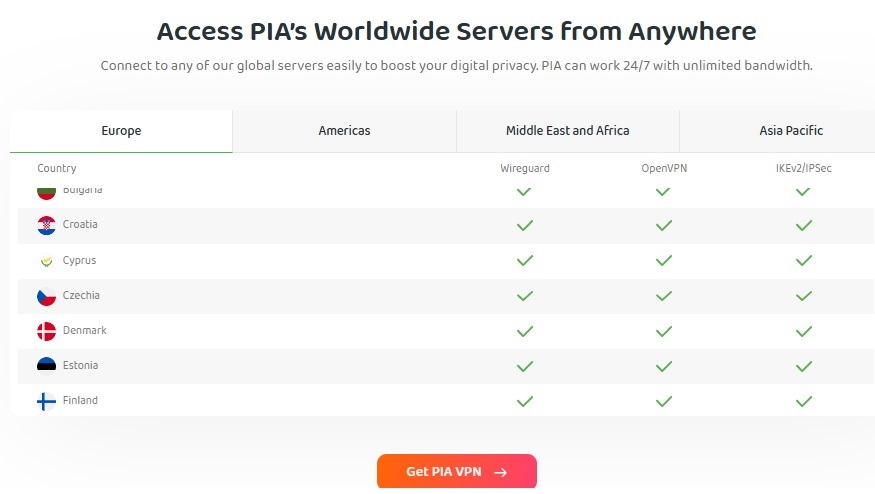Click the arrow icon in Get PIA VPN button

501,472
